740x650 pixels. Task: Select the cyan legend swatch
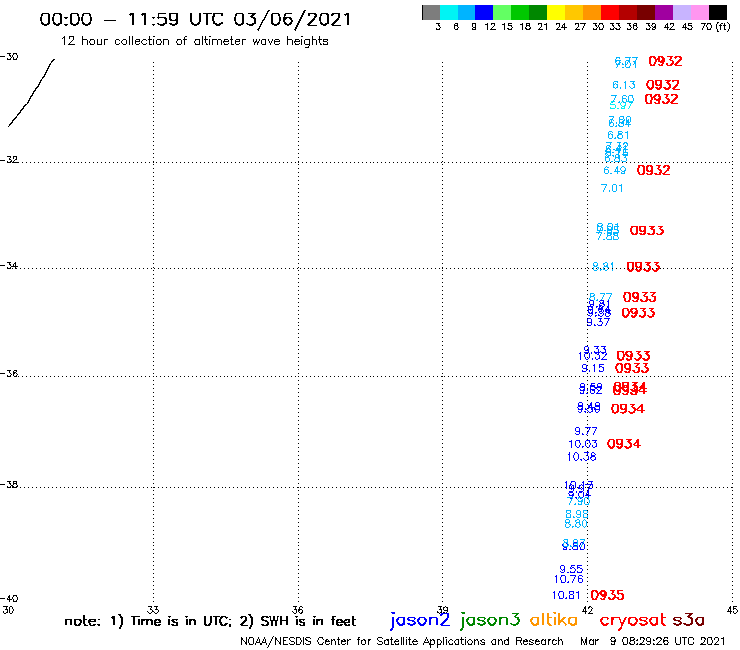(449, 12)
